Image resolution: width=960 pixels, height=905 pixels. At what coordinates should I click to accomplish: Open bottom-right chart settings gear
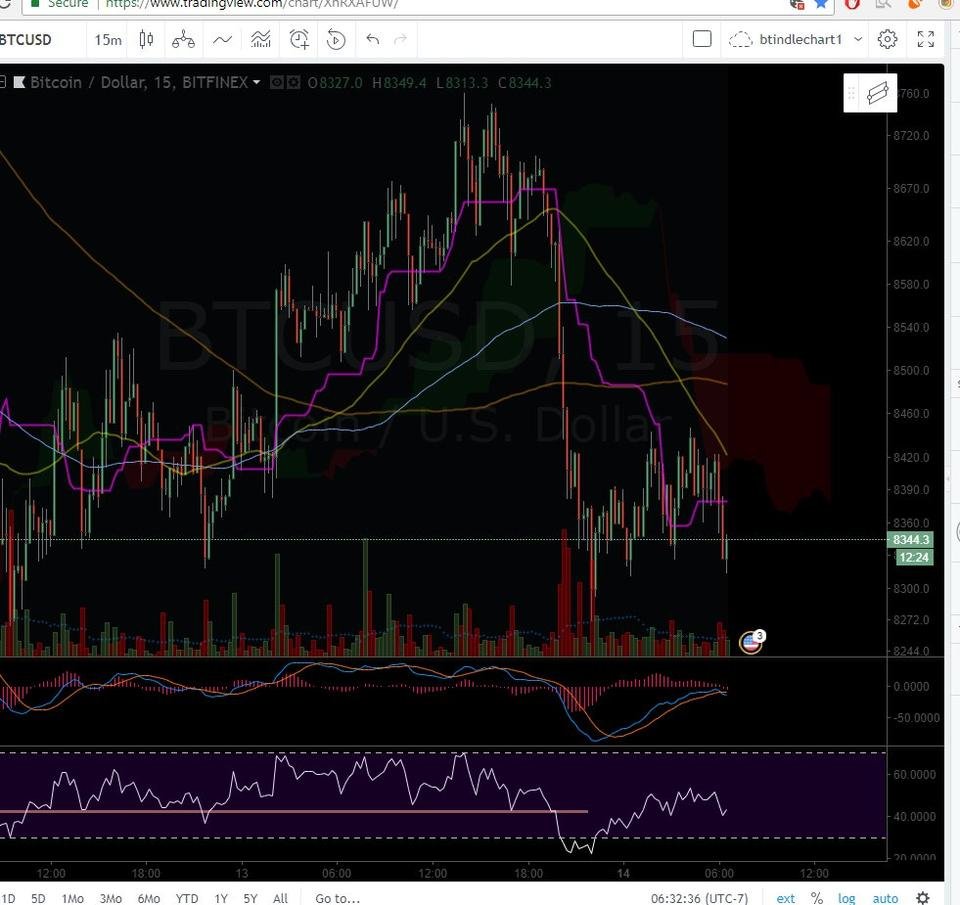(923, 898)
